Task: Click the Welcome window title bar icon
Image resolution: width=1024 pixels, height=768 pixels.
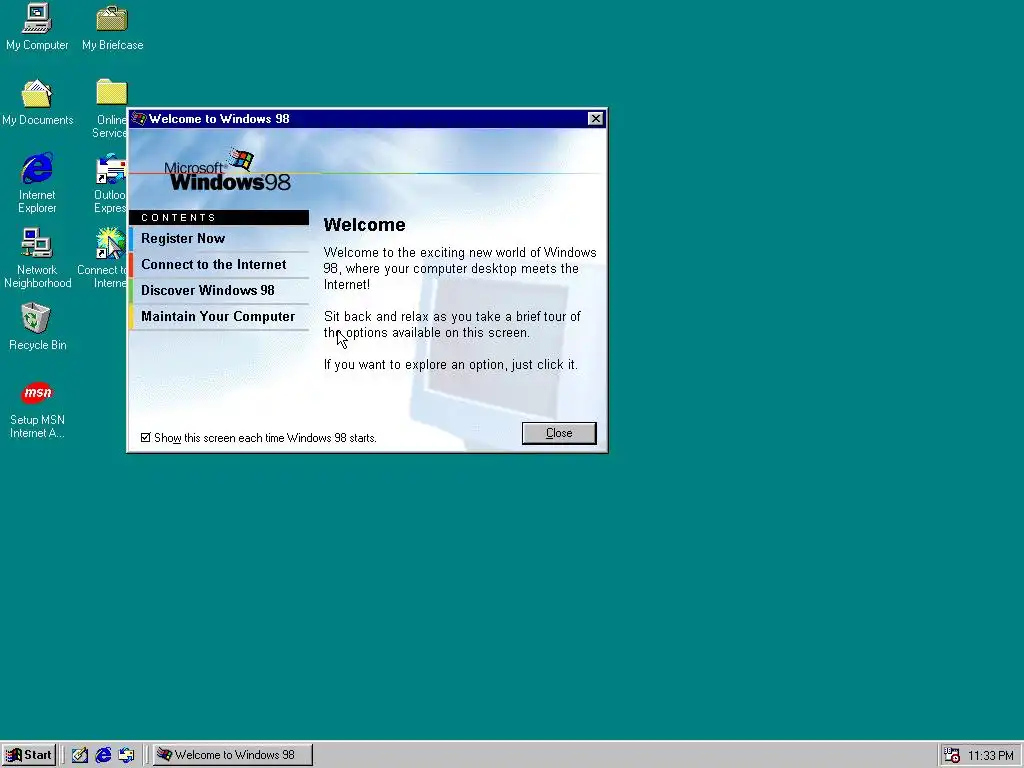Action: [138, 119]
